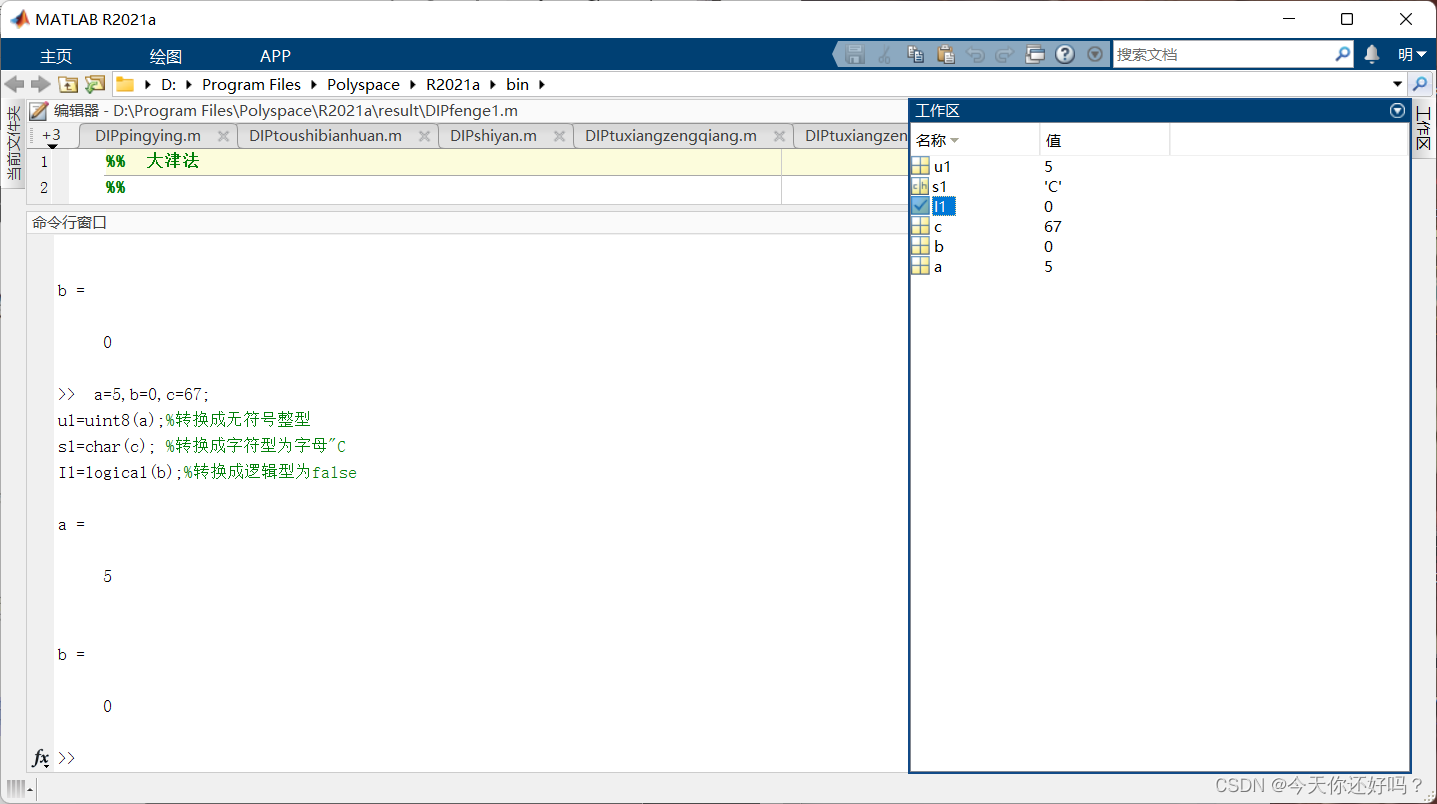Open MATLAB Help via the question mark icon
The height and width of the screenshot is (804, 1437).
pos(1065,54)
